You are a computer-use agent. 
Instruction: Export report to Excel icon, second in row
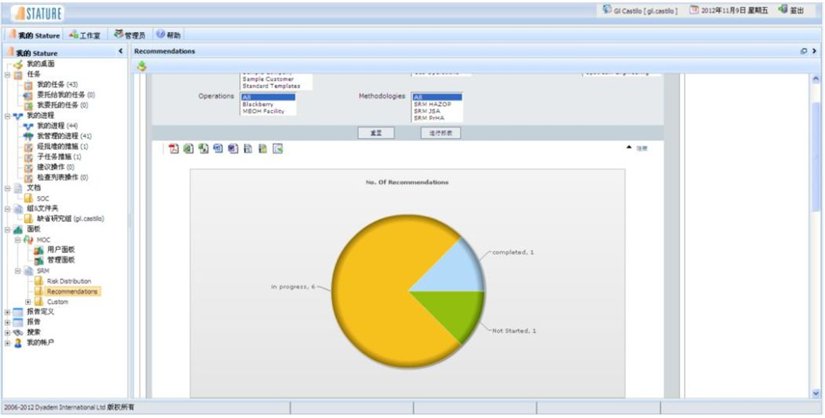[x=188, y=149]
